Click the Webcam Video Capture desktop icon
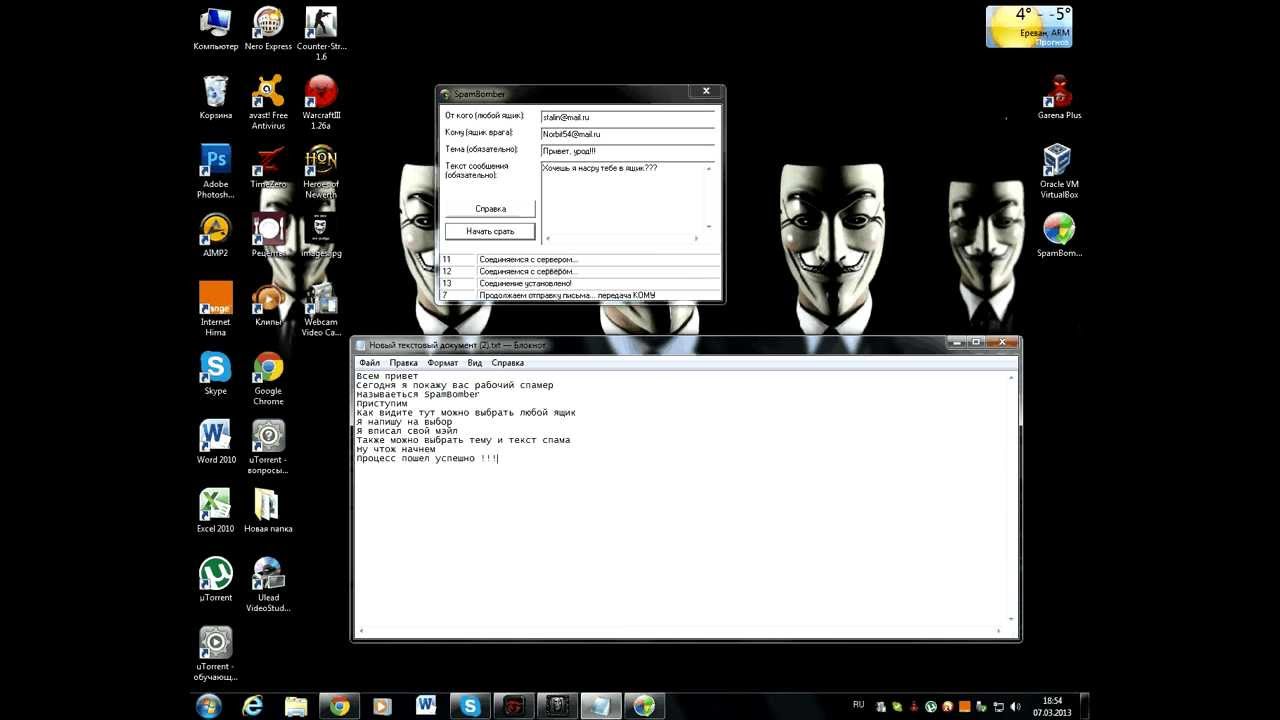 coord(321,310)
